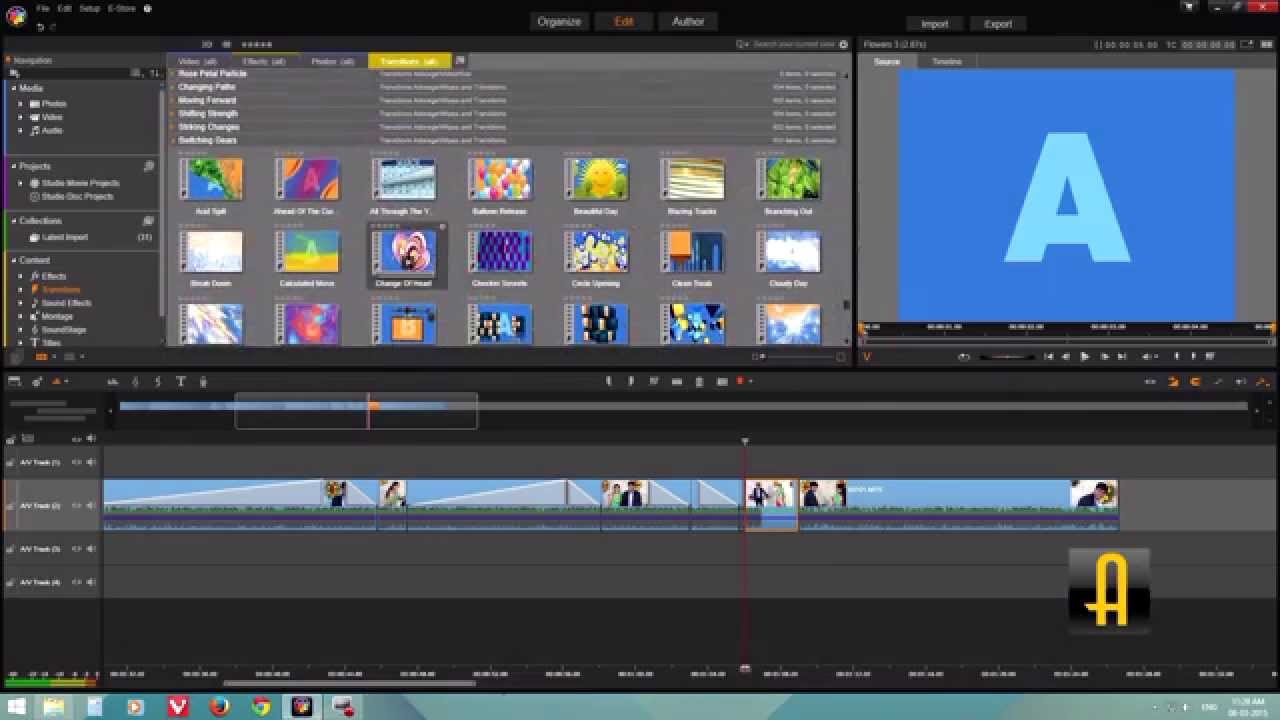Click the voice-over microphone icon
The height and width of the screenshot is (720, 1280).
(x=203, y=381)
